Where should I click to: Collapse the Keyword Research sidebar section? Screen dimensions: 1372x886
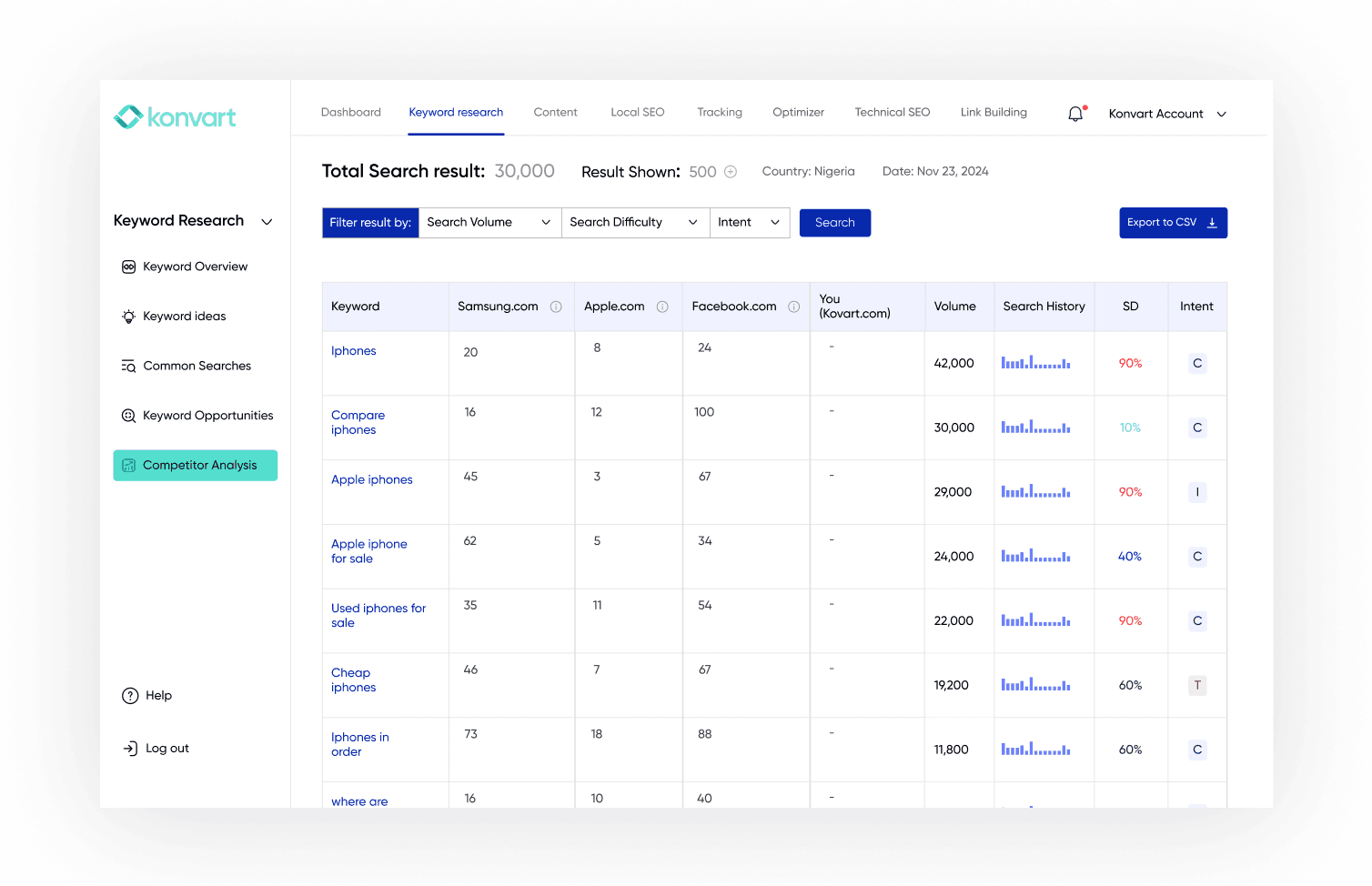[x=267, y=222]
